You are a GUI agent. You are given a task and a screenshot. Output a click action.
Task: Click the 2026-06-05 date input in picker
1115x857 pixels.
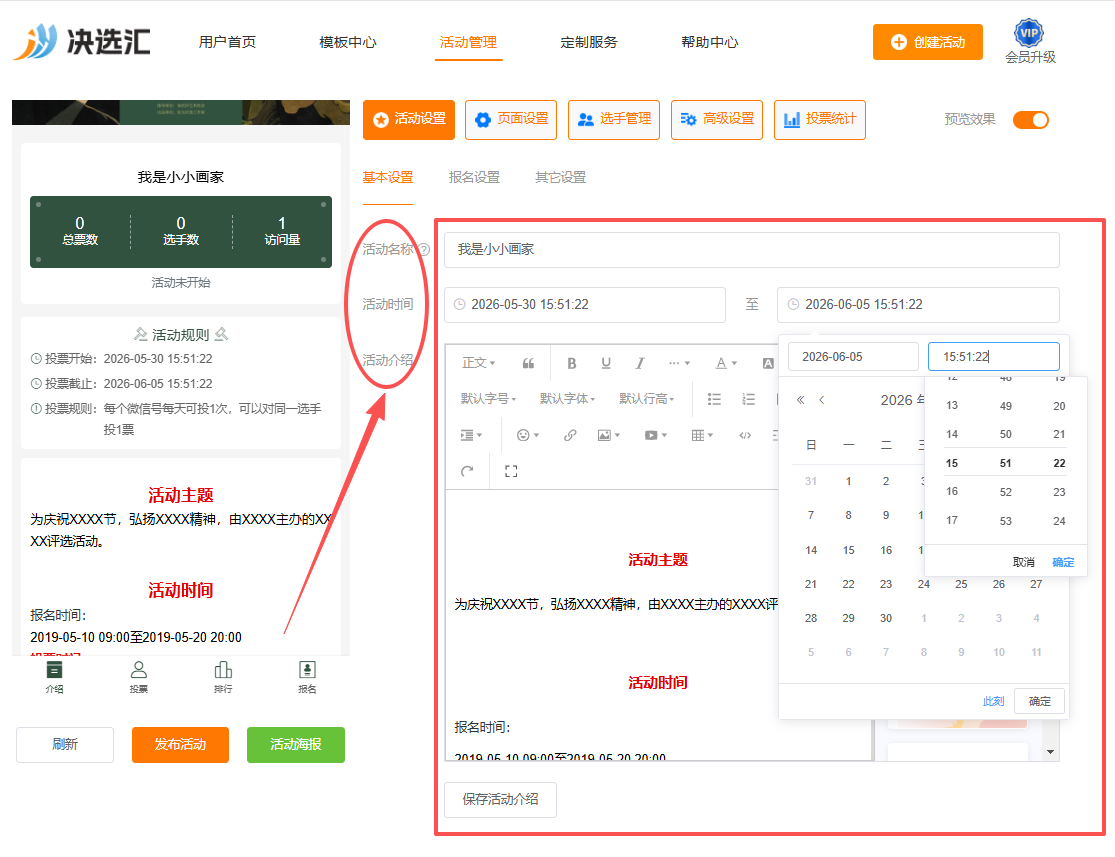853,356
